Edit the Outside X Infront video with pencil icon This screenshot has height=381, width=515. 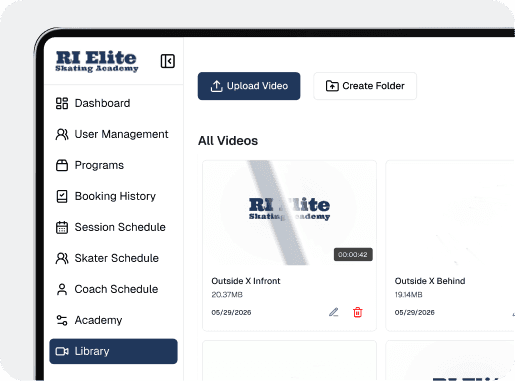pyautogui.click(x=334, y=312)
